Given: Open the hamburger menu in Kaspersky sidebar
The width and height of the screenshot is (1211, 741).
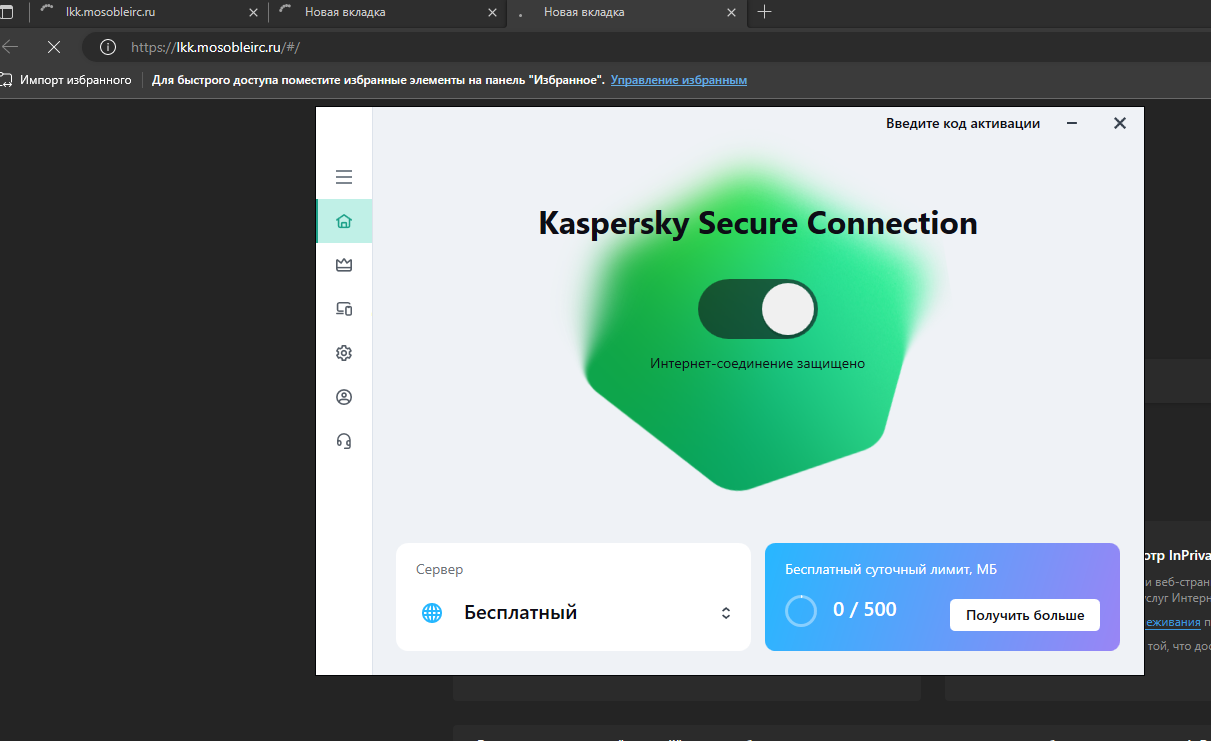Looking at the screenshot, I should point(344,177).
